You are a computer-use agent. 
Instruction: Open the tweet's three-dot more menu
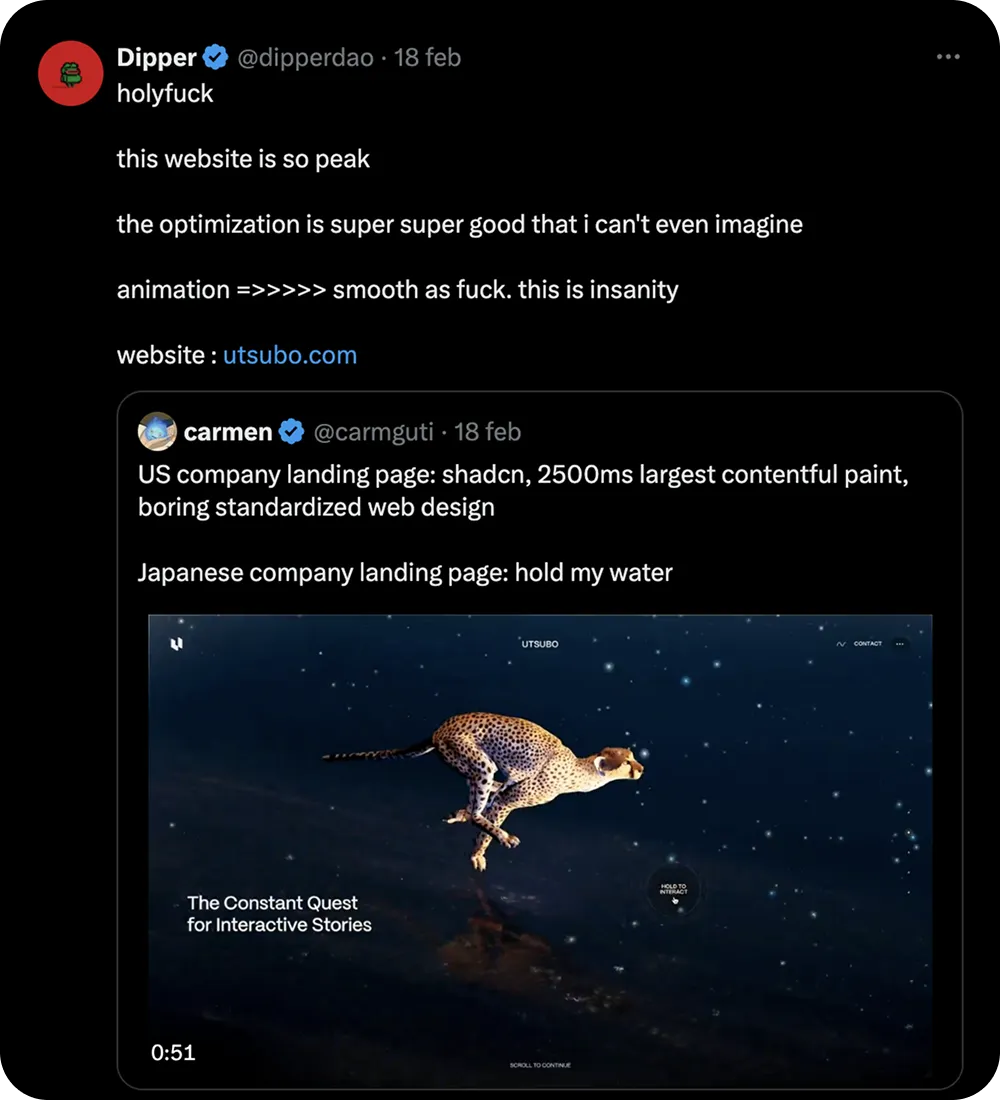[x=947, y=57]
